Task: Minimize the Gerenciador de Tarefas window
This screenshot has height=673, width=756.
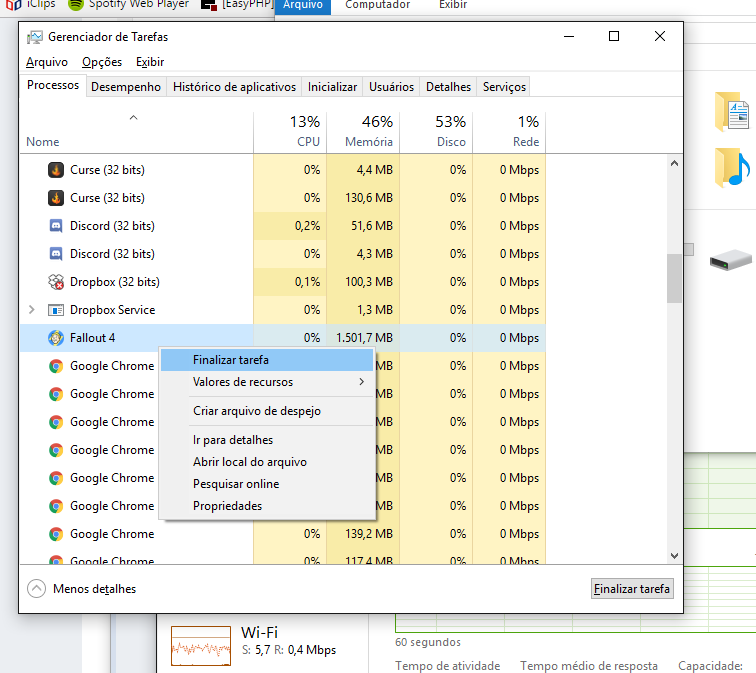Action: 569,37
